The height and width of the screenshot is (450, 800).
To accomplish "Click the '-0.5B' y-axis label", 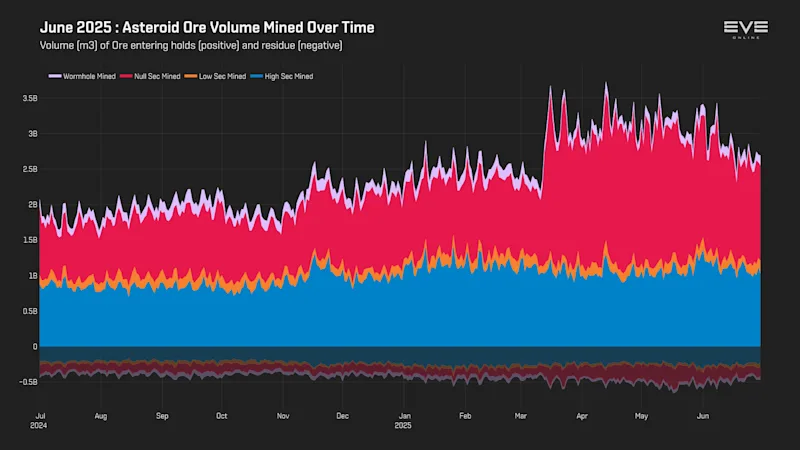I will (28, 382).
